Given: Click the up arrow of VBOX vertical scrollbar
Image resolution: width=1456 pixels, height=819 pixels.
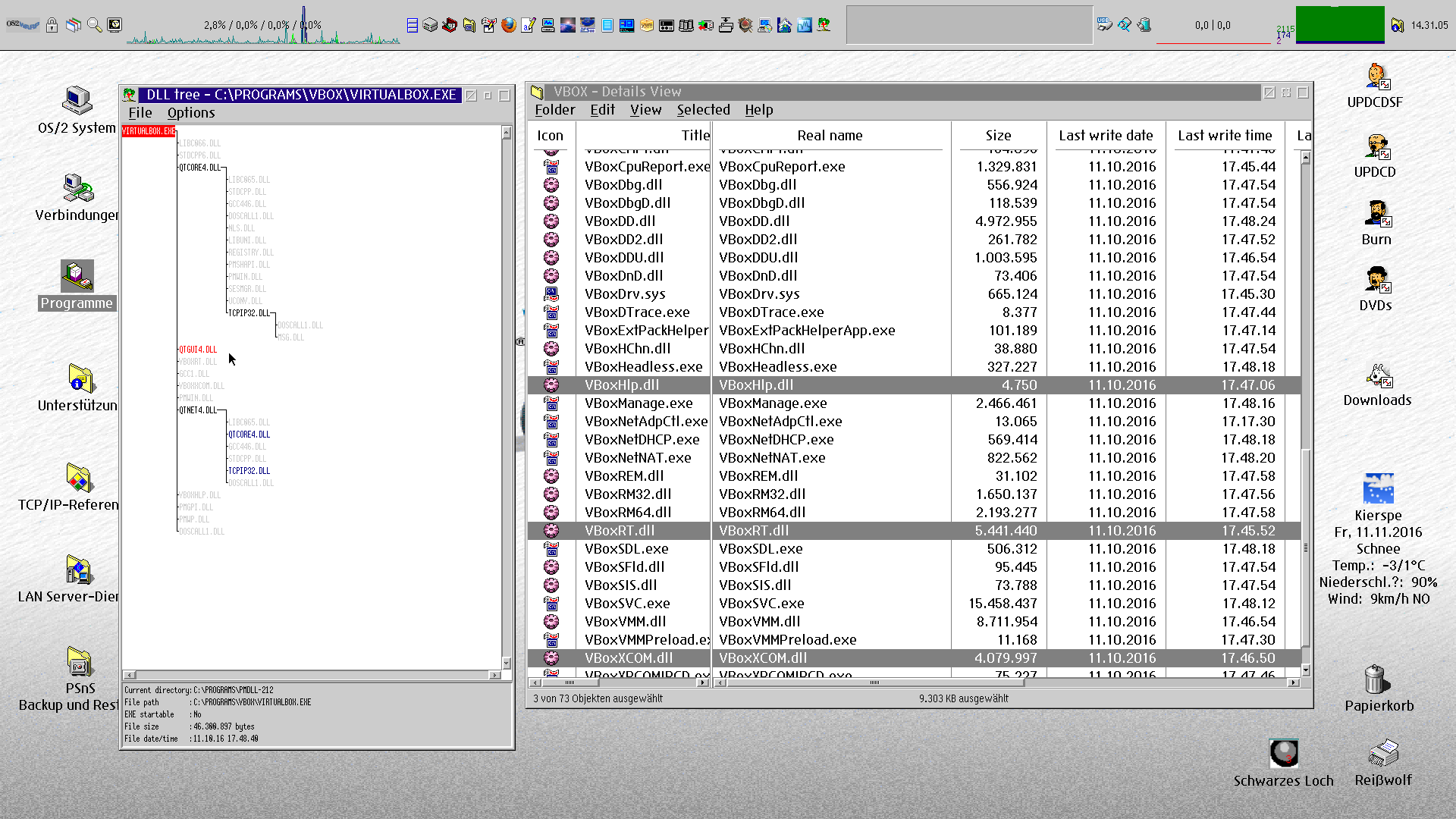Looking at the screenshot, I should 1305,157.
